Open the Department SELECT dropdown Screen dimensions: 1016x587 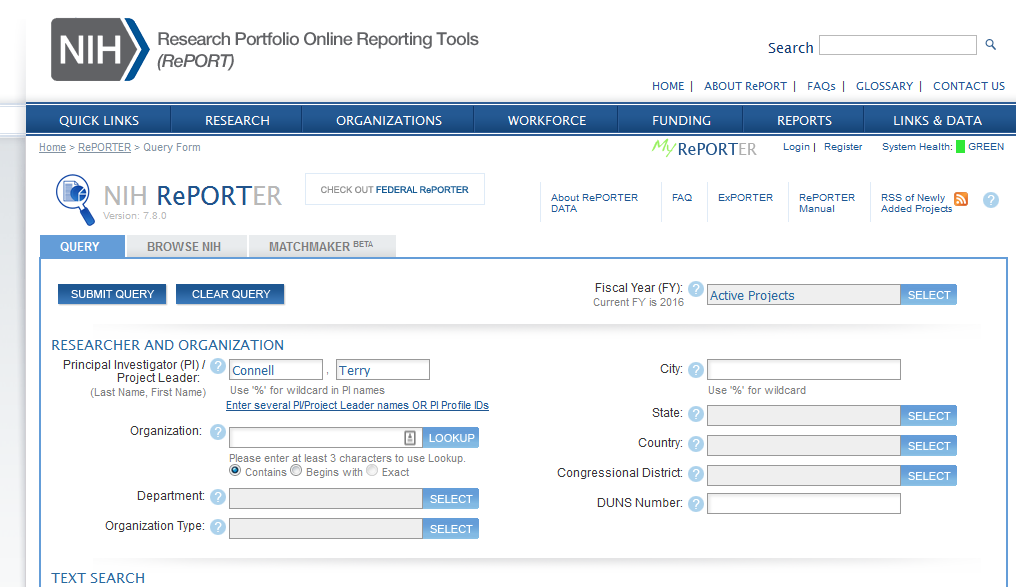450,499
